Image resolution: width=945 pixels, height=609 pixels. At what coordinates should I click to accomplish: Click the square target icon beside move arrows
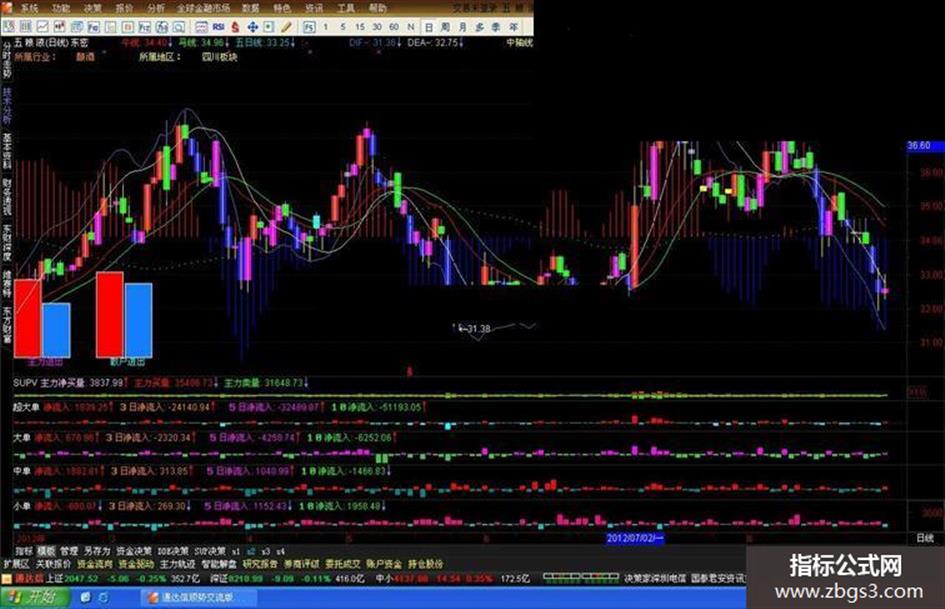(x=269, y=27)
